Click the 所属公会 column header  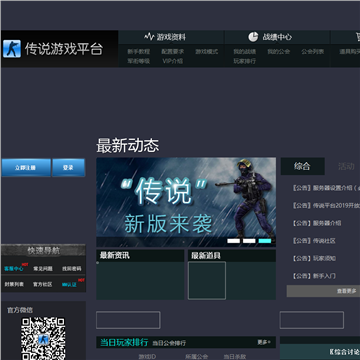[197, 356]
